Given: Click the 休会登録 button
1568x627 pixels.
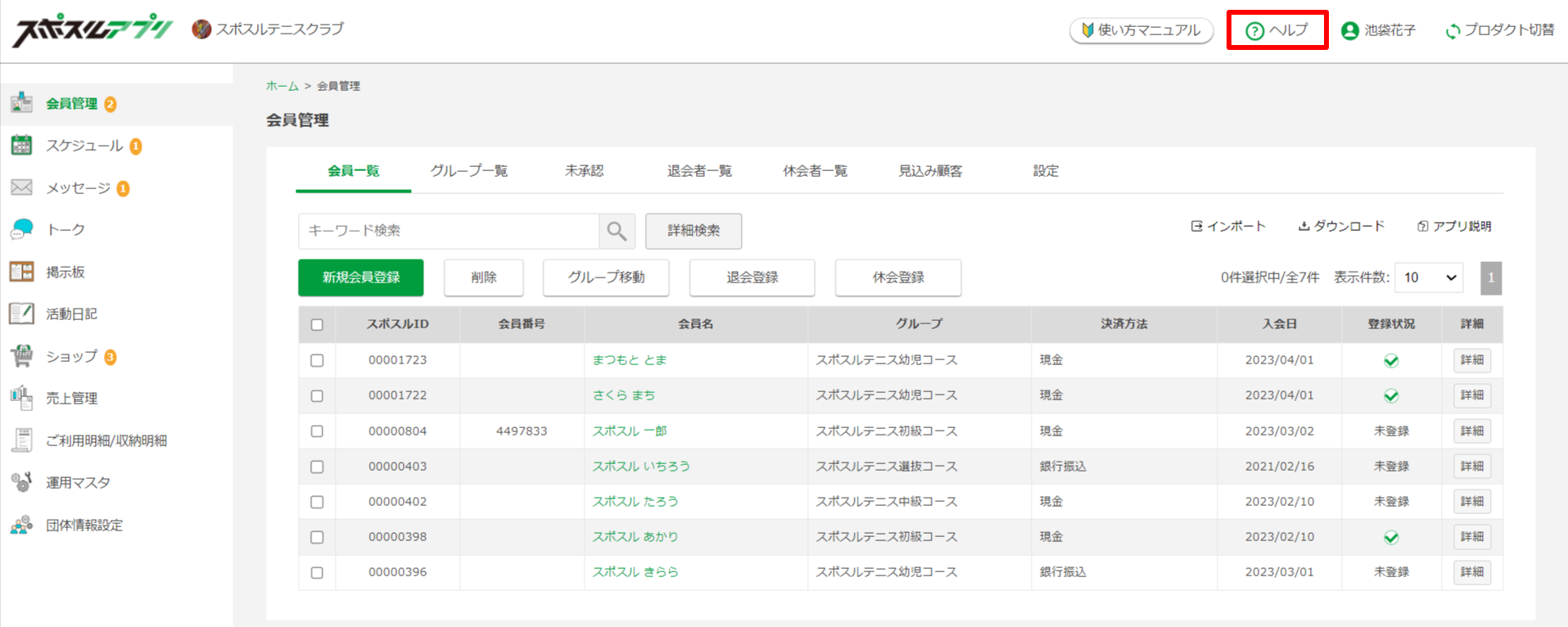Looking at the screenshot, I should tap(898, 277).
